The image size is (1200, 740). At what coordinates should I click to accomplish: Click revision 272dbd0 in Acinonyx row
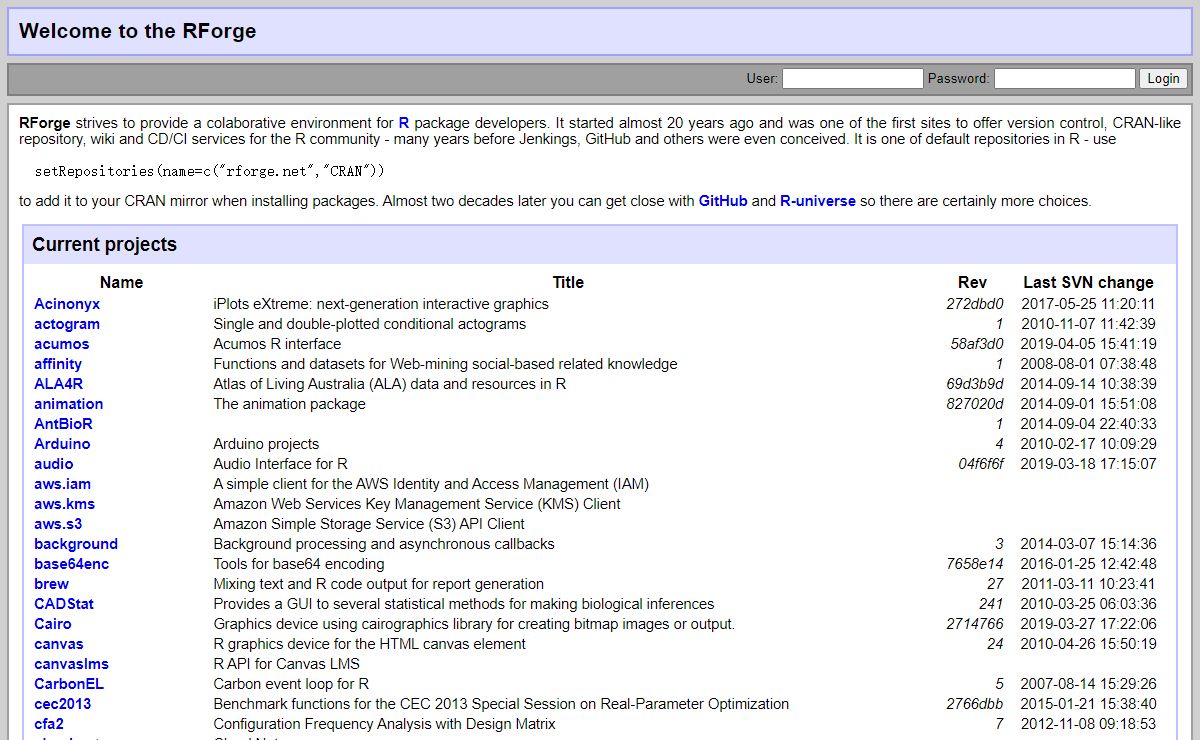click(x=974, y=304)
